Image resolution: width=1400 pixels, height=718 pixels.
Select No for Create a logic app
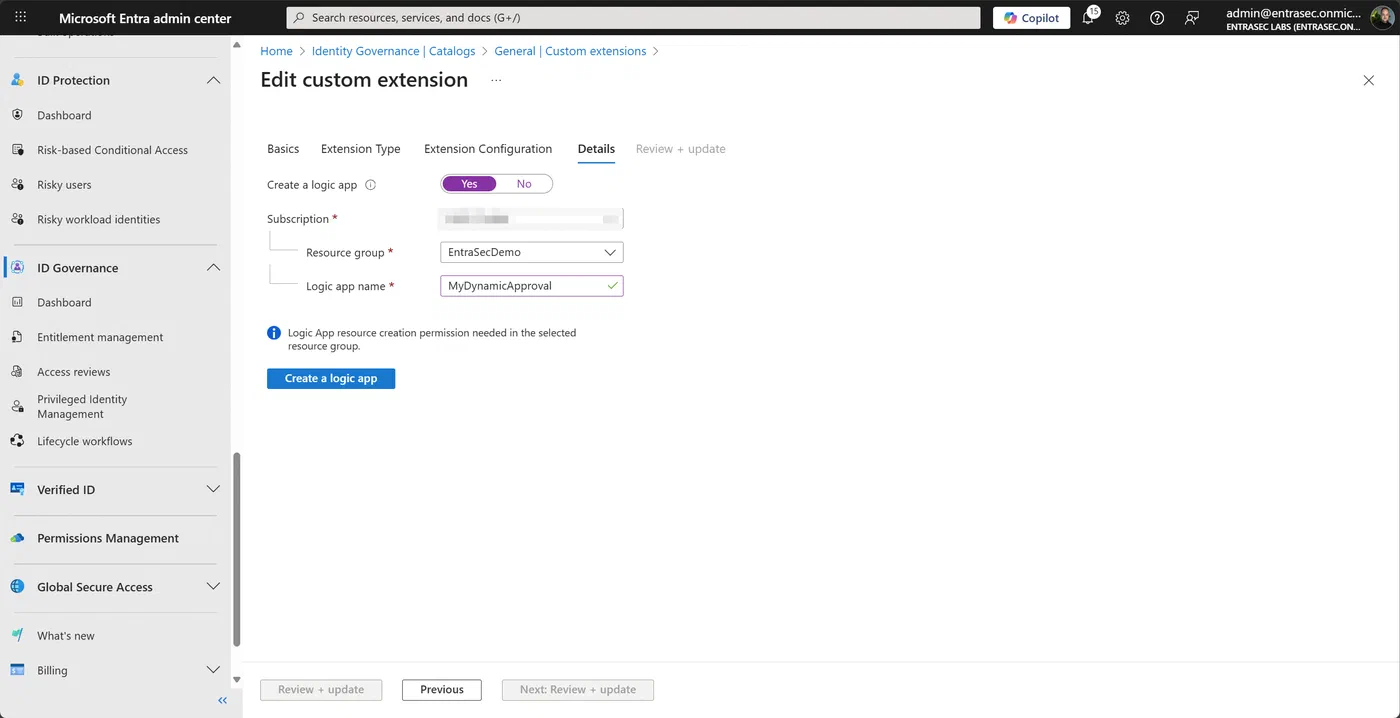coord(524,184)
